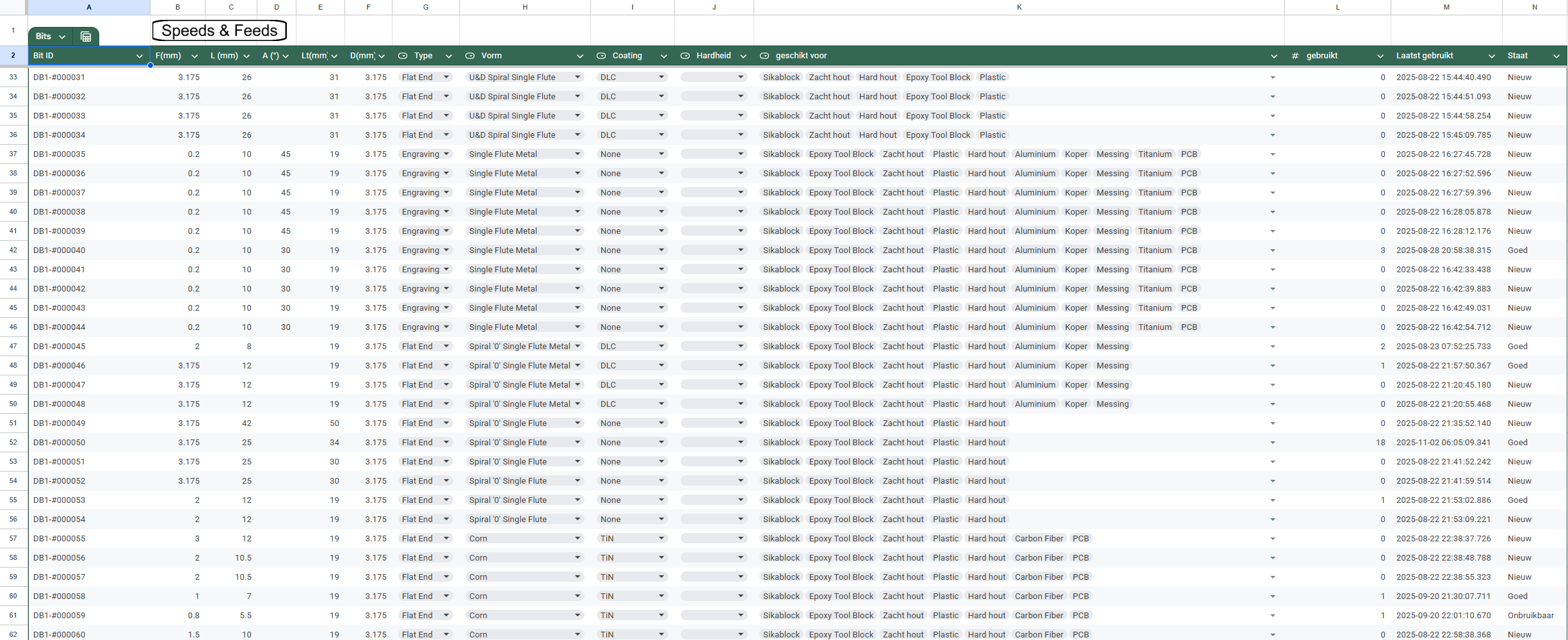Open empty Hardheid dropdown for DB1-#000050
This screenshot has width=1568, height=640.
coord(741,442)
